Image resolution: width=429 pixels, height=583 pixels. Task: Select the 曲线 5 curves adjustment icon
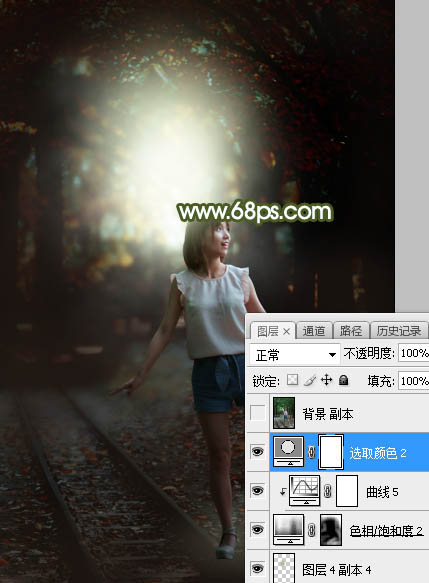pos(305,490)
